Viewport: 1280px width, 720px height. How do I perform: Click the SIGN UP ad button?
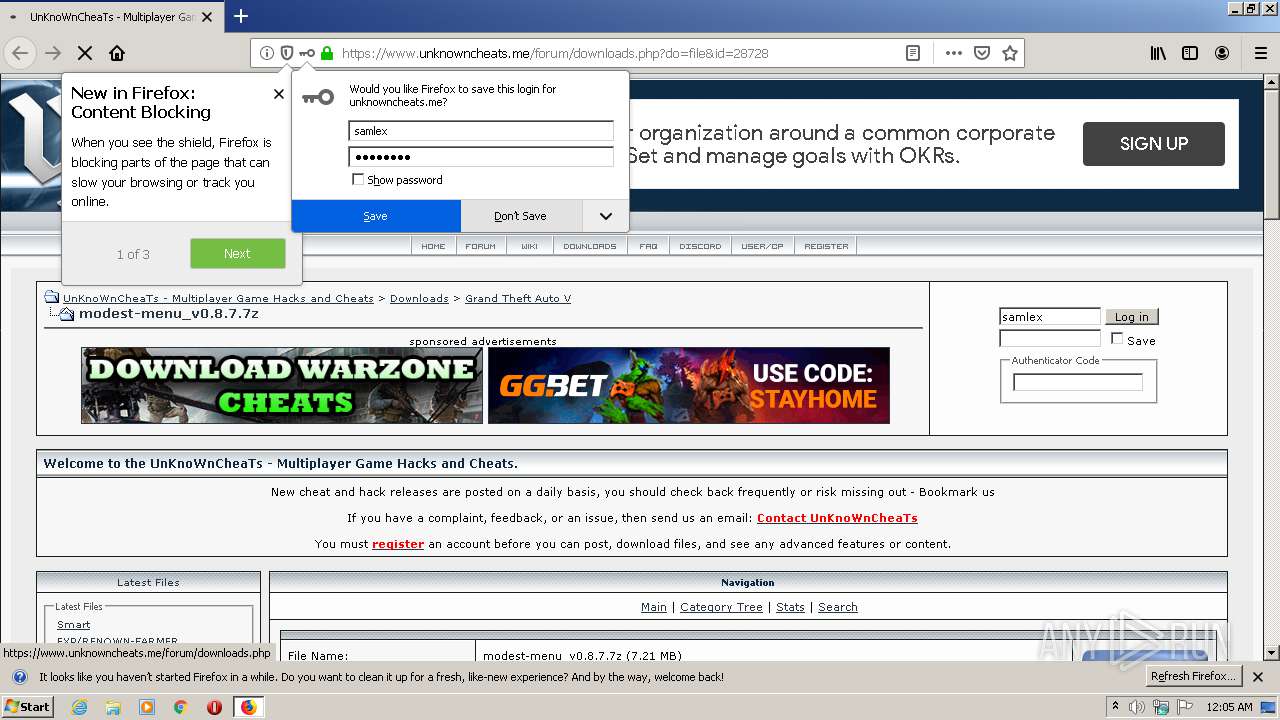coord(1154,144)
